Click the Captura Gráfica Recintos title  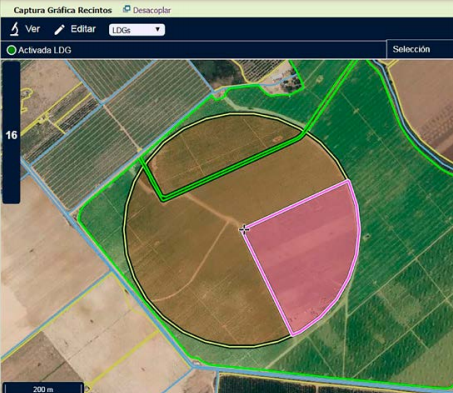63,10
